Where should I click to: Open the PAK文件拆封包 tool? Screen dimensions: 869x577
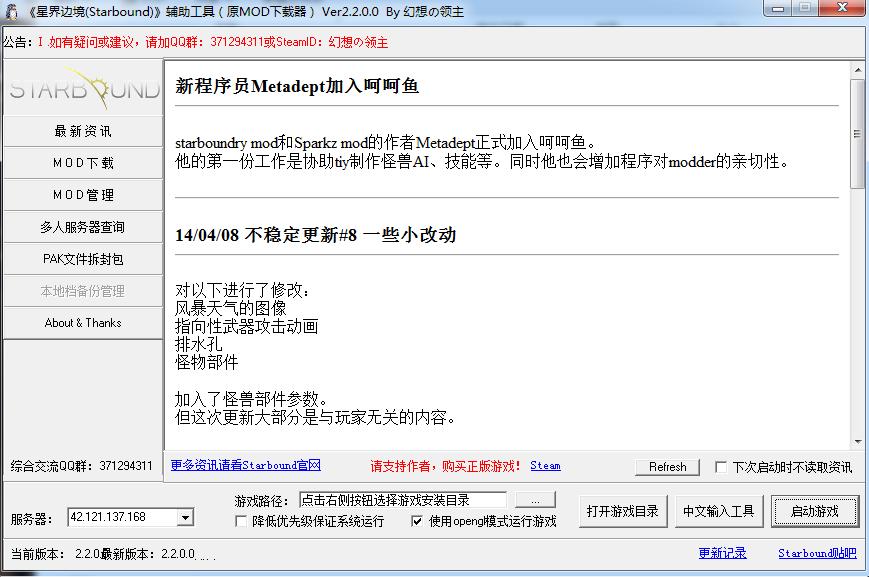(83, 259)
